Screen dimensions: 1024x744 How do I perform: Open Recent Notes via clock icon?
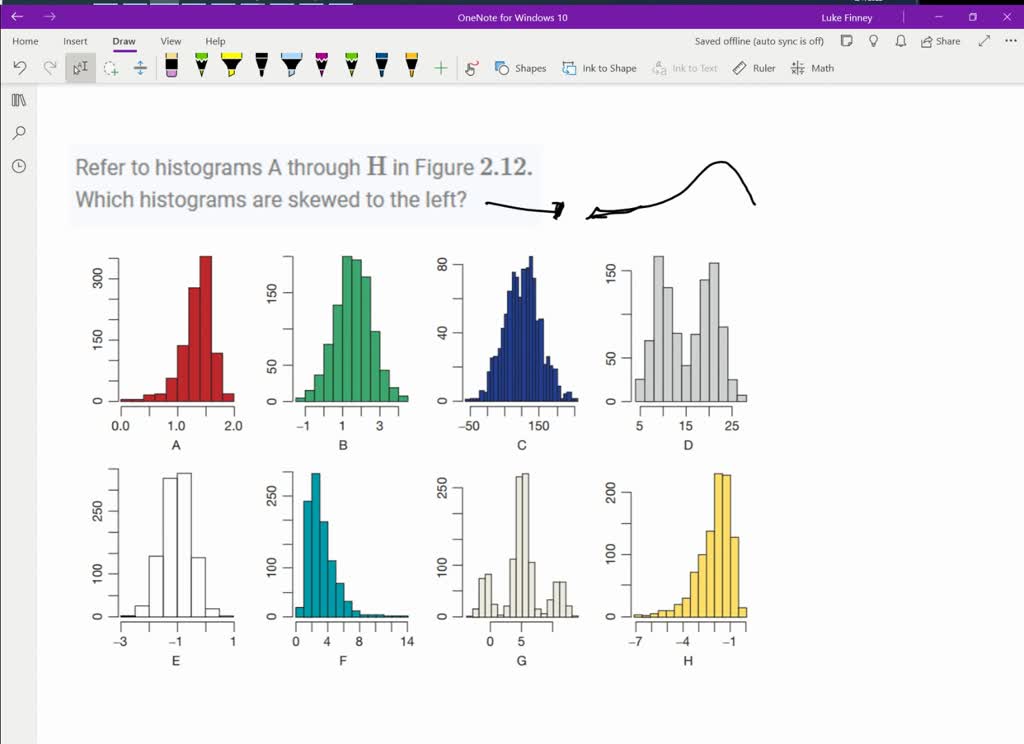[x=18, y=166]
